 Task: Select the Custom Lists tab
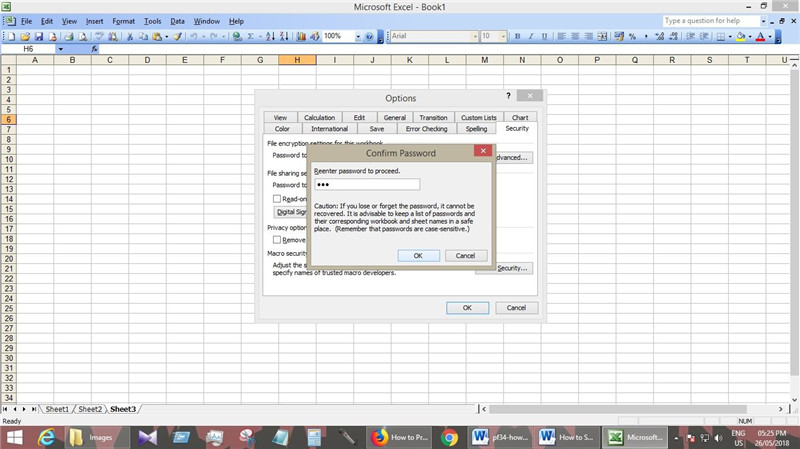pos(479,117)
